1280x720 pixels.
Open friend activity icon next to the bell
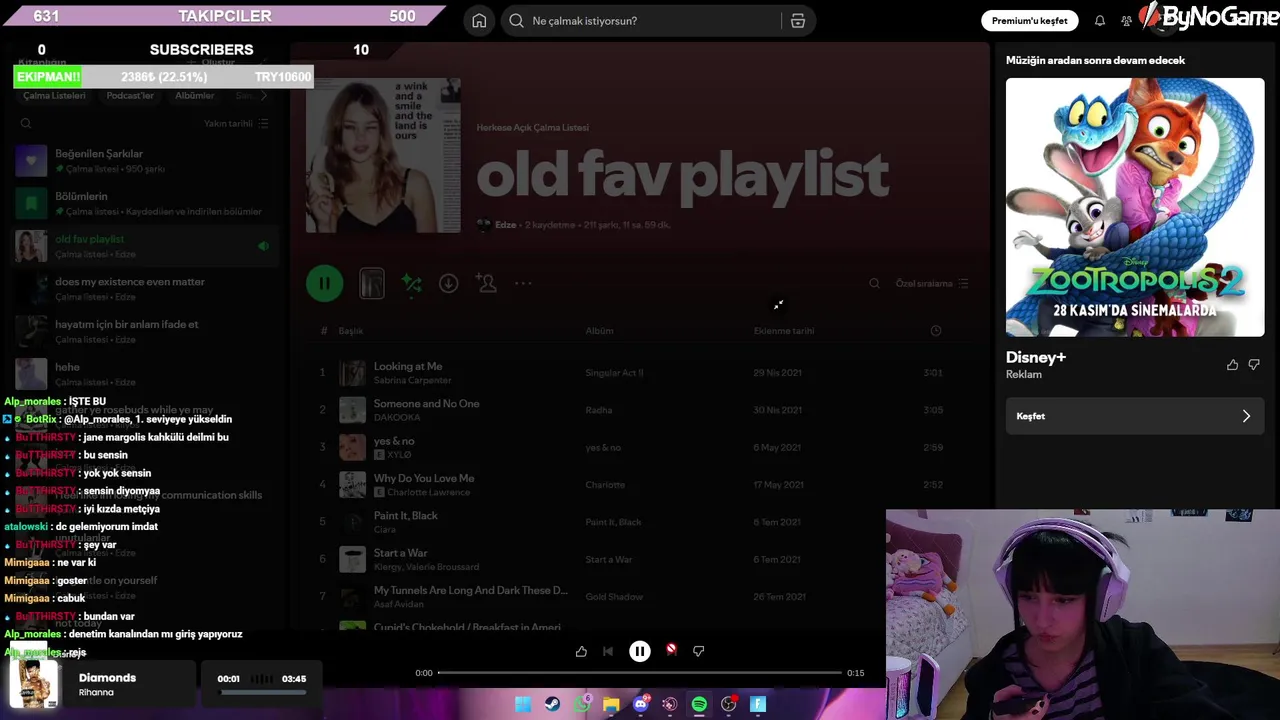pos(1127,21)
